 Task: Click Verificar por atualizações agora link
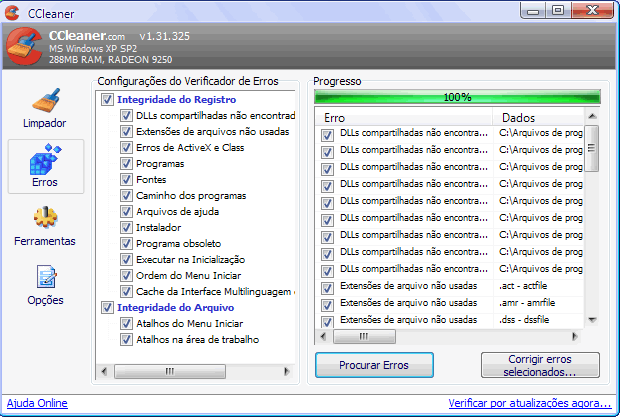(x=530, y=403)
